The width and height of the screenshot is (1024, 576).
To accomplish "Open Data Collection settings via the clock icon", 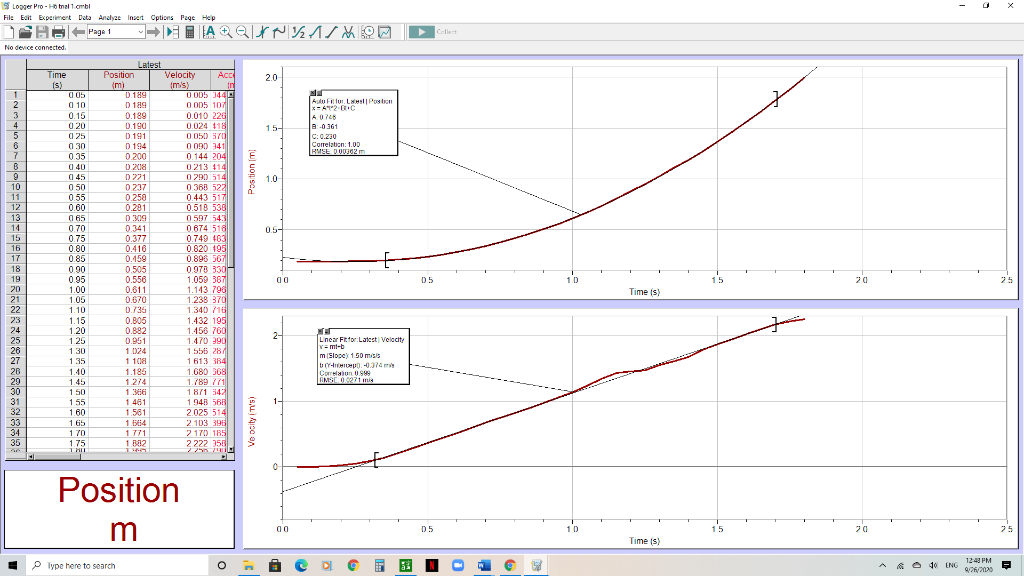I will (368, 32).
